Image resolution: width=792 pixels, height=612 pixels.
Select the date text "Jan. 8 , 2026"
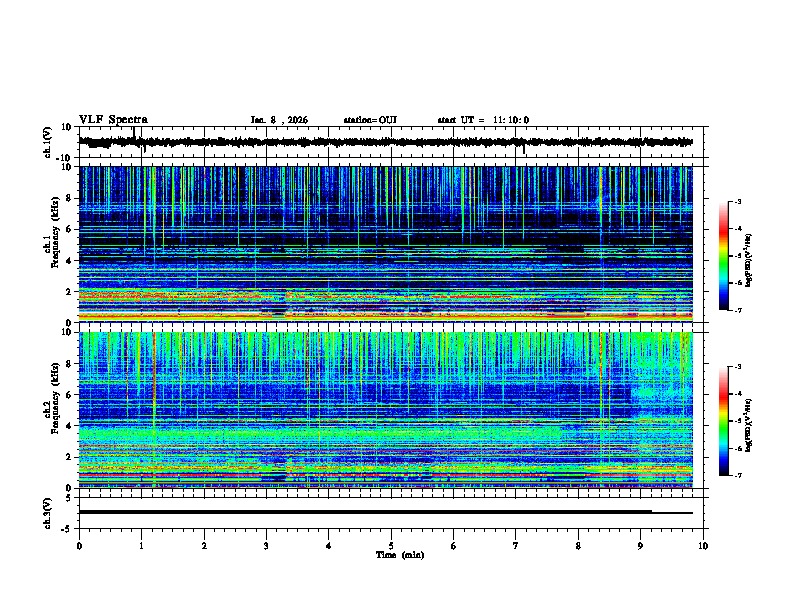(279, 120)
